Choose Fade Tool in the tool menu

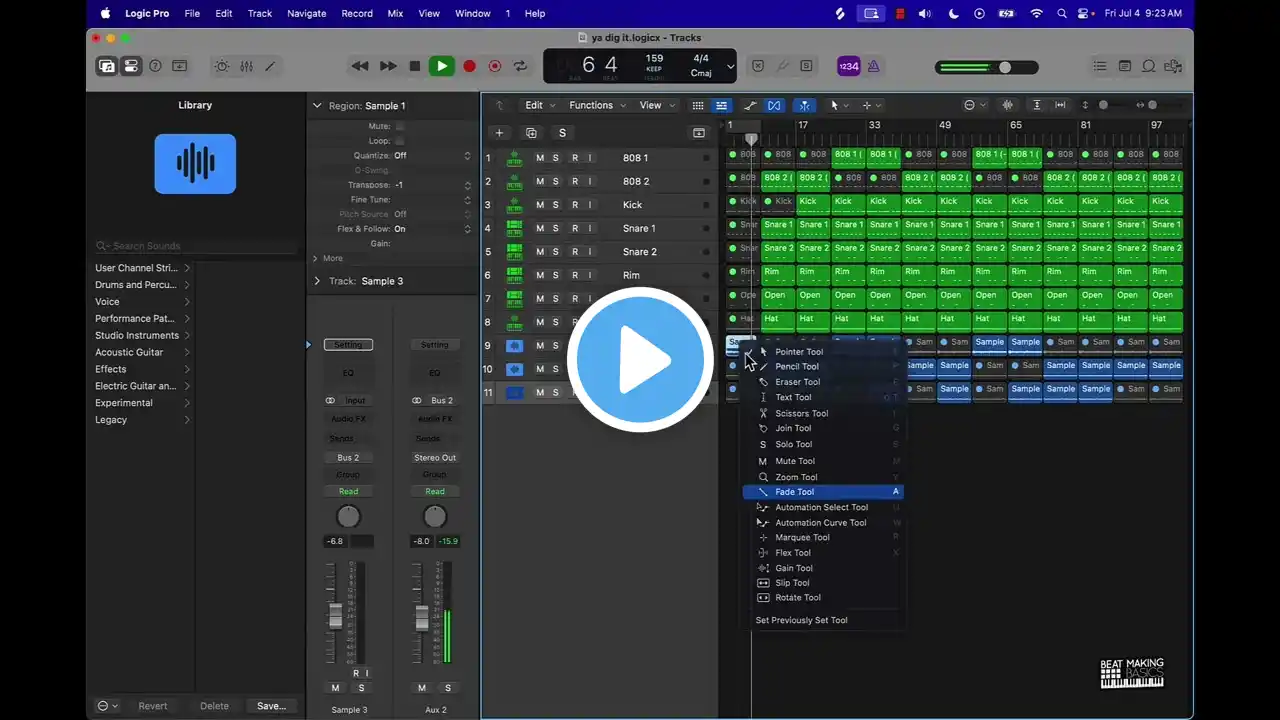794,492
